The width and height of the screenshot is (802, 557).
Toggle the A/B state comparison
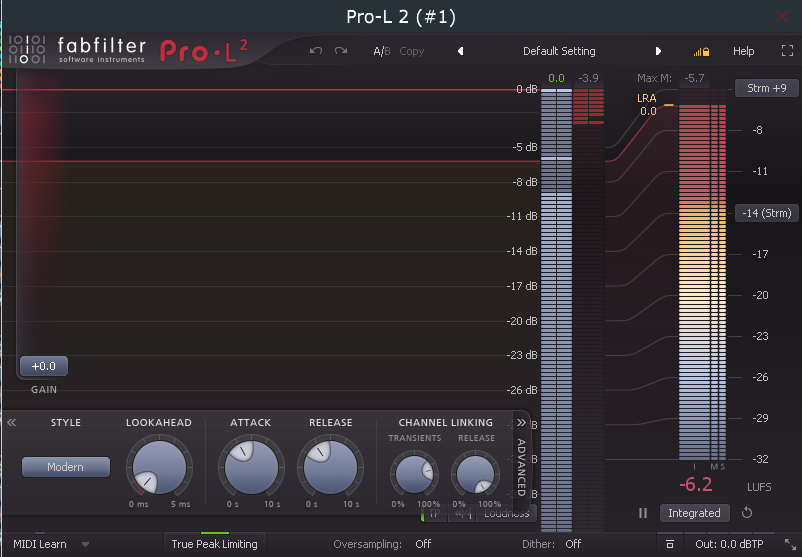[x=382, y=51]
